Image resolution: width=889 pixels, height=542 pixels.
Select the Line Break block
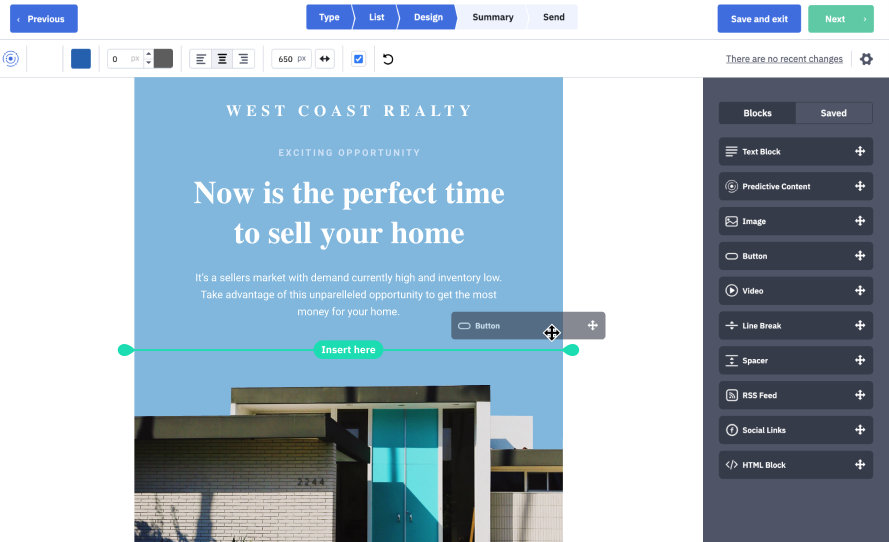click(x=796, y=325)
